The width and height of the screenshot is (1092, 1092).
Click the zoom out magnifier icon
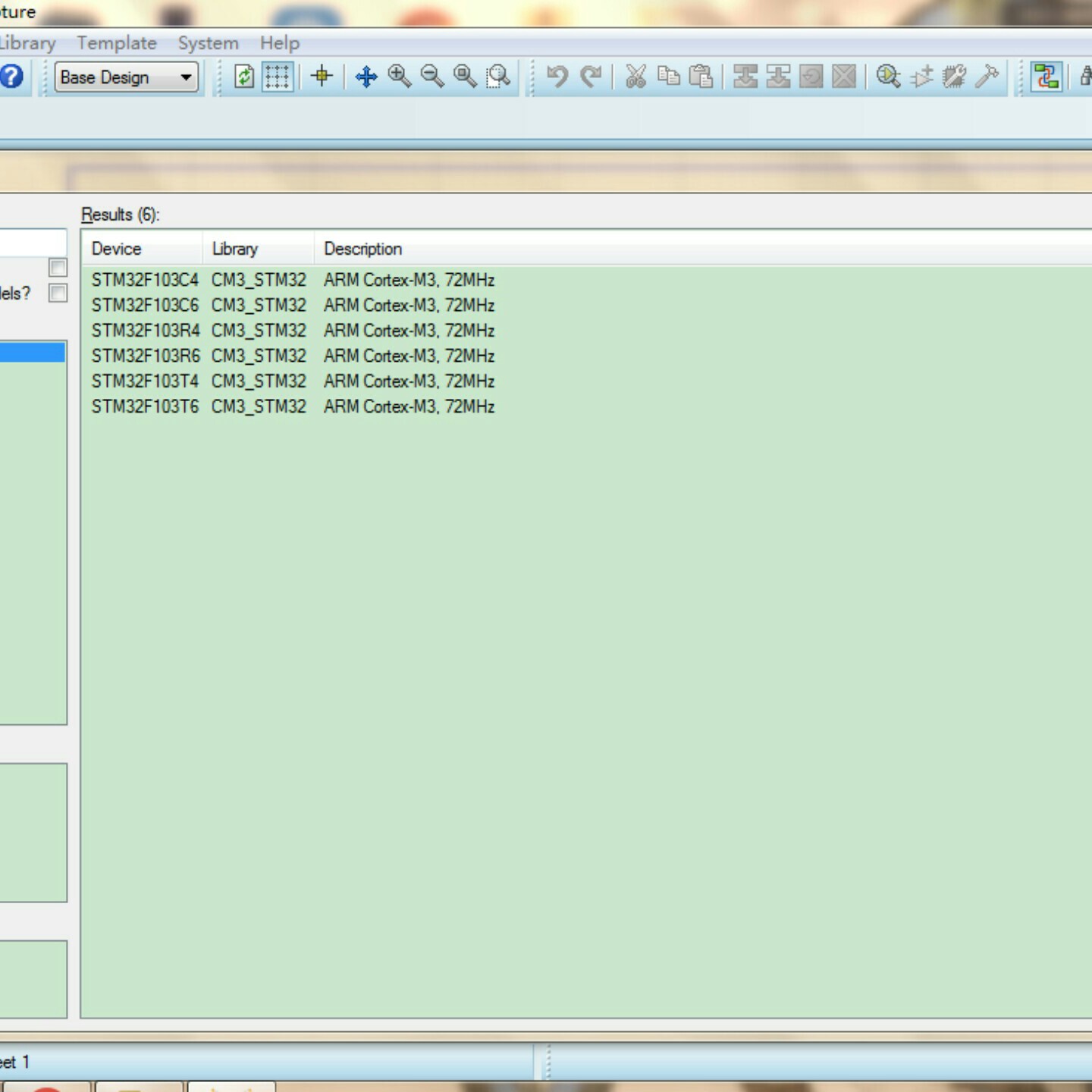431,77
